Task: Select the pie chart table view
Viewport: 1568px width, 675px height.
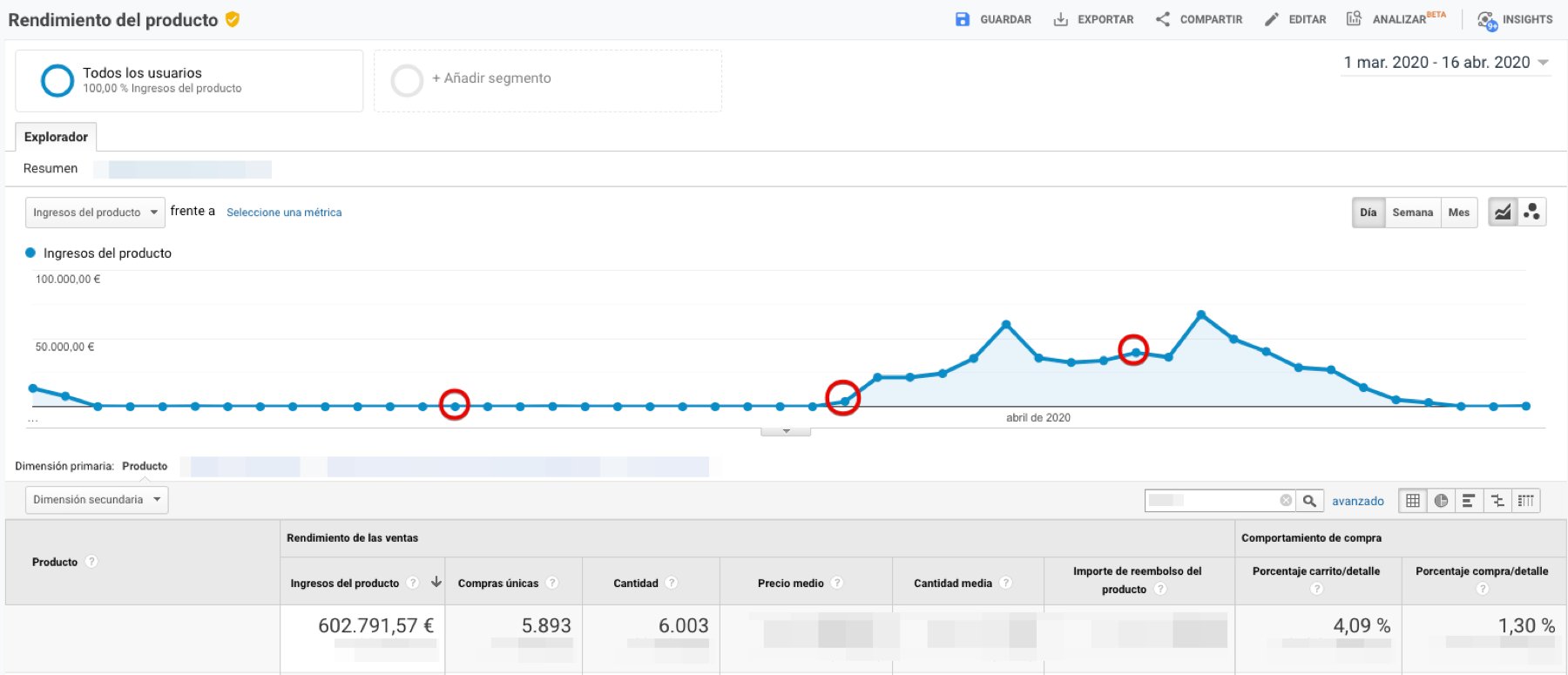Action: 1441,500
